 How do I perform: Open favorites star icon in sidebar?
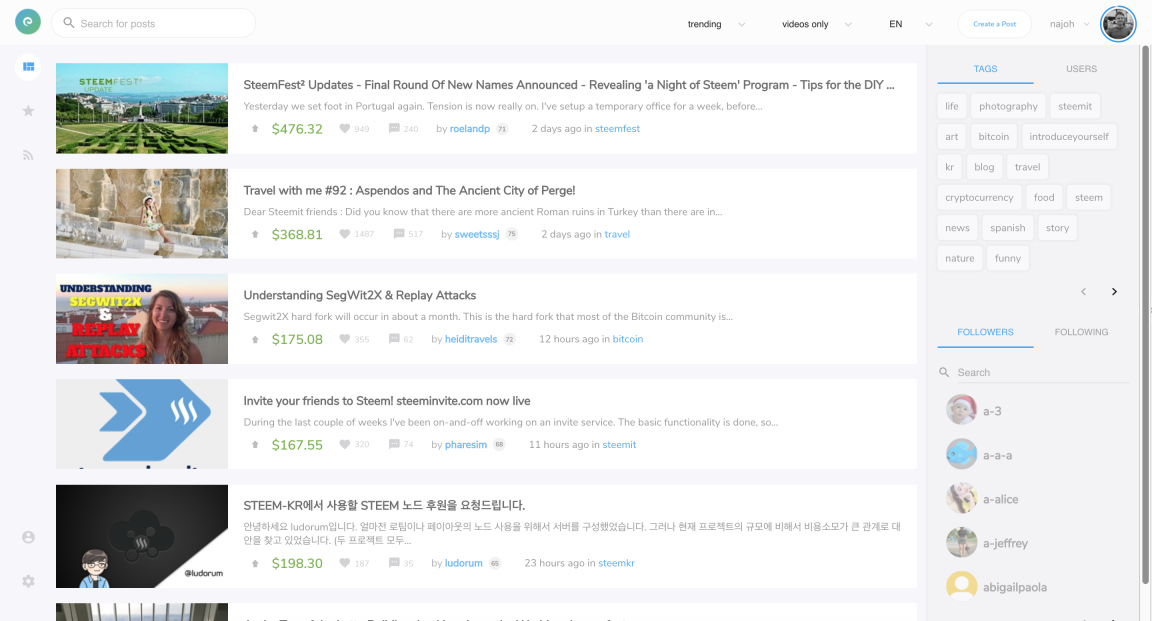pyautogui.click(x=28, y=111)
